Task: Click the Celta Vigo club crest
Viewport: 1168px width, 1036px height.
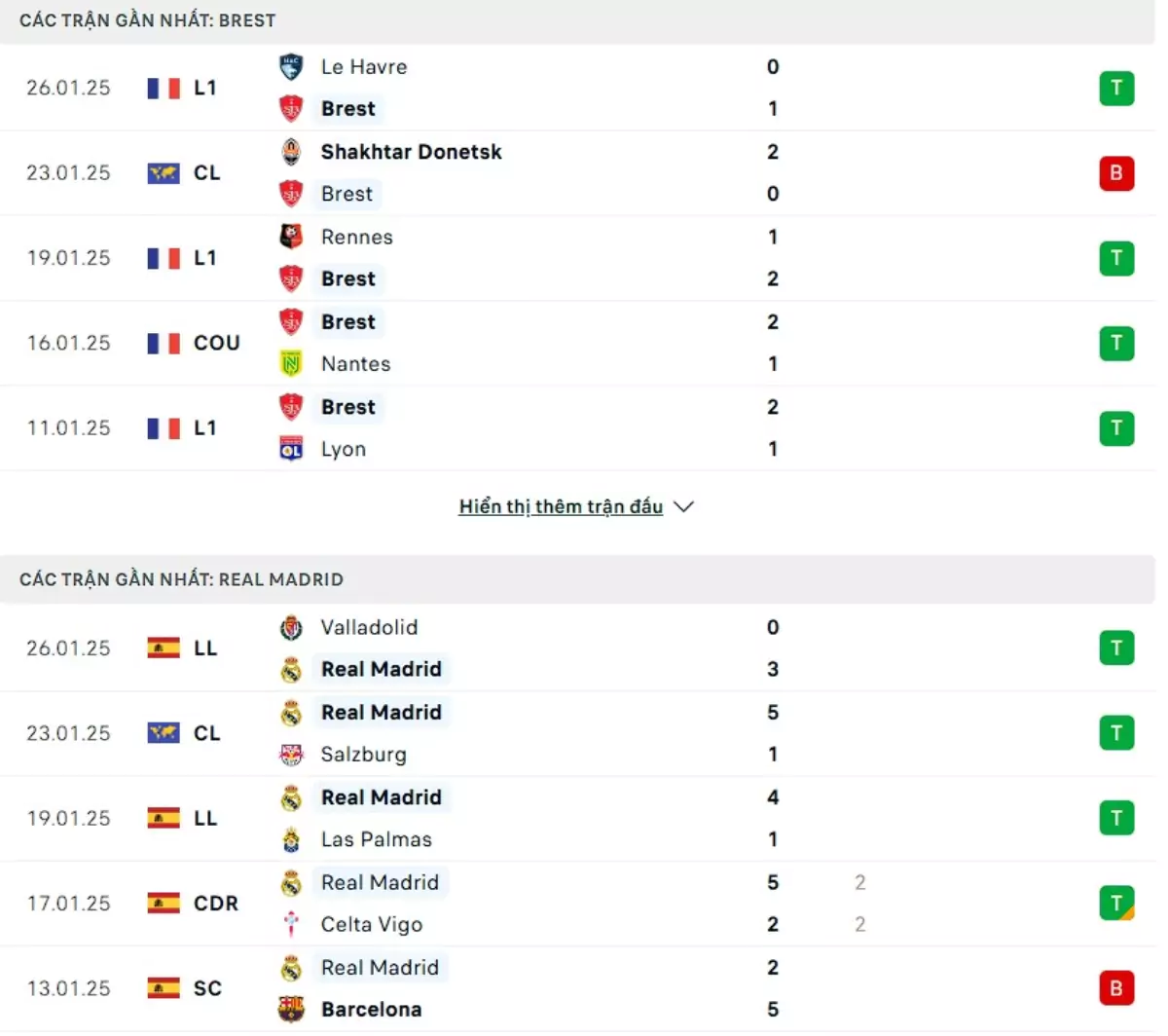Action: 291,925
